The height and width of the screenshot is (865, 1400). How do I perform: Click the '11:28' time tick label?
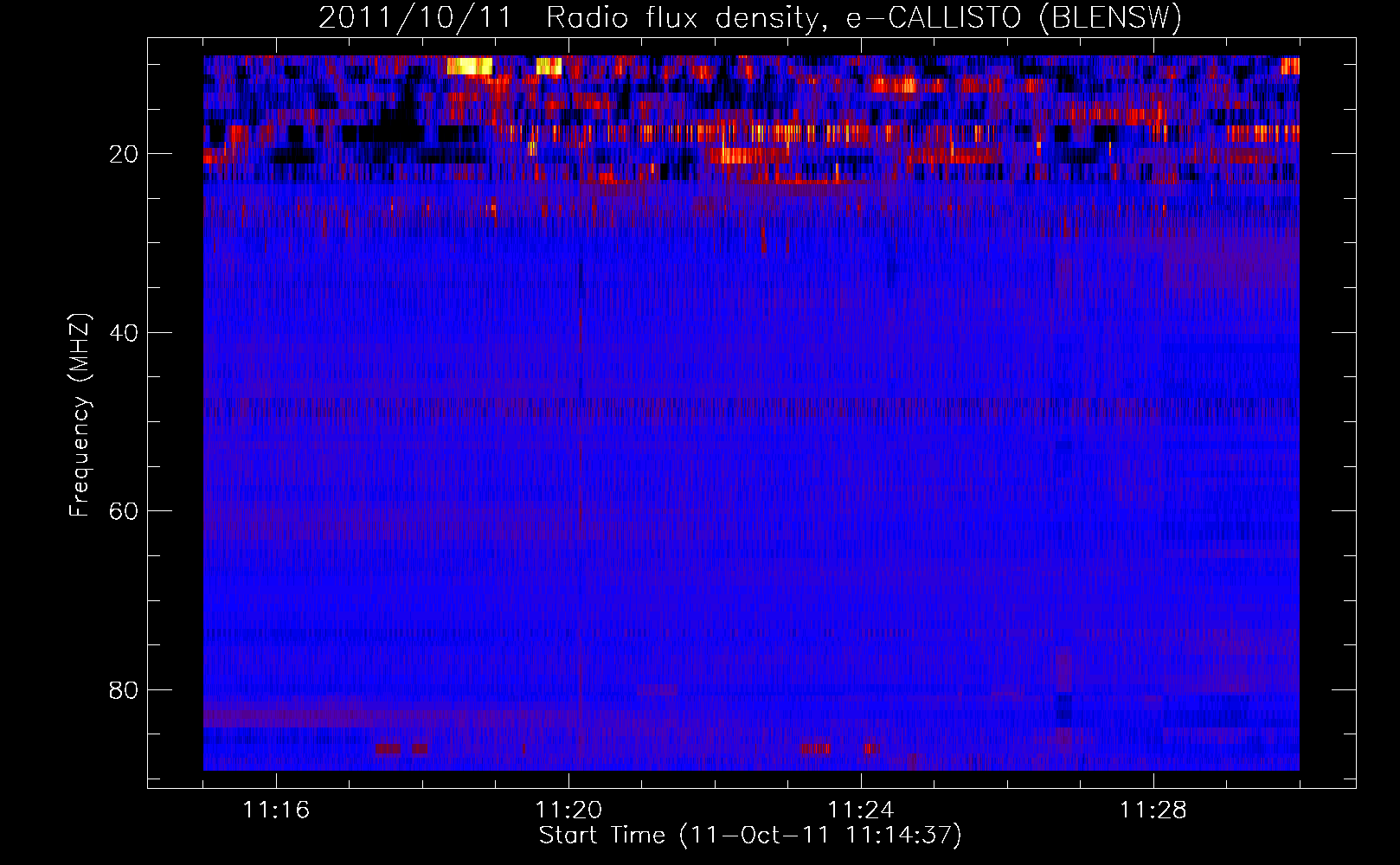pyautogui.click(x=1153, y=811)
